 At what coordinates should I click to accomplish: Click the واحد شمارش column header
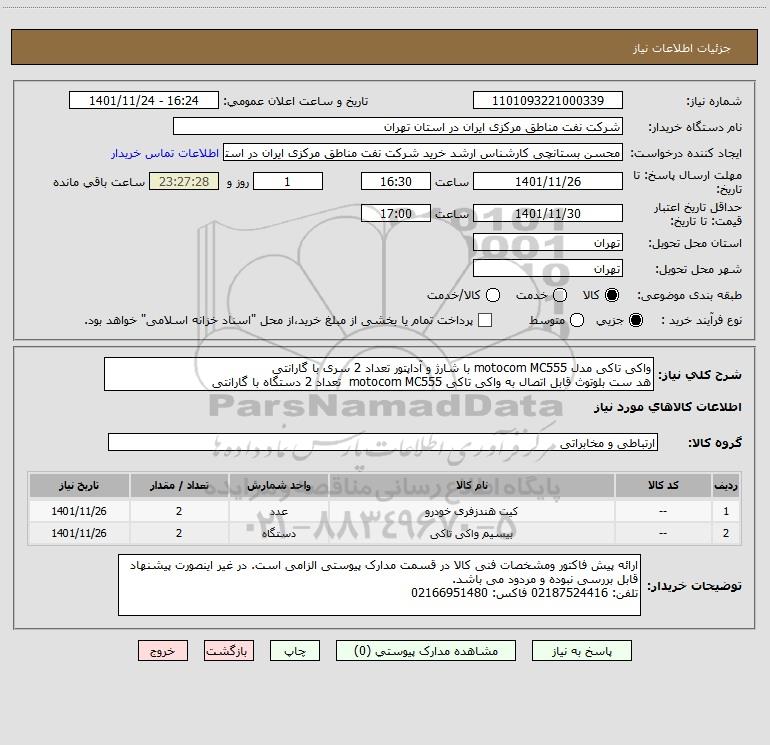[278, 485]
